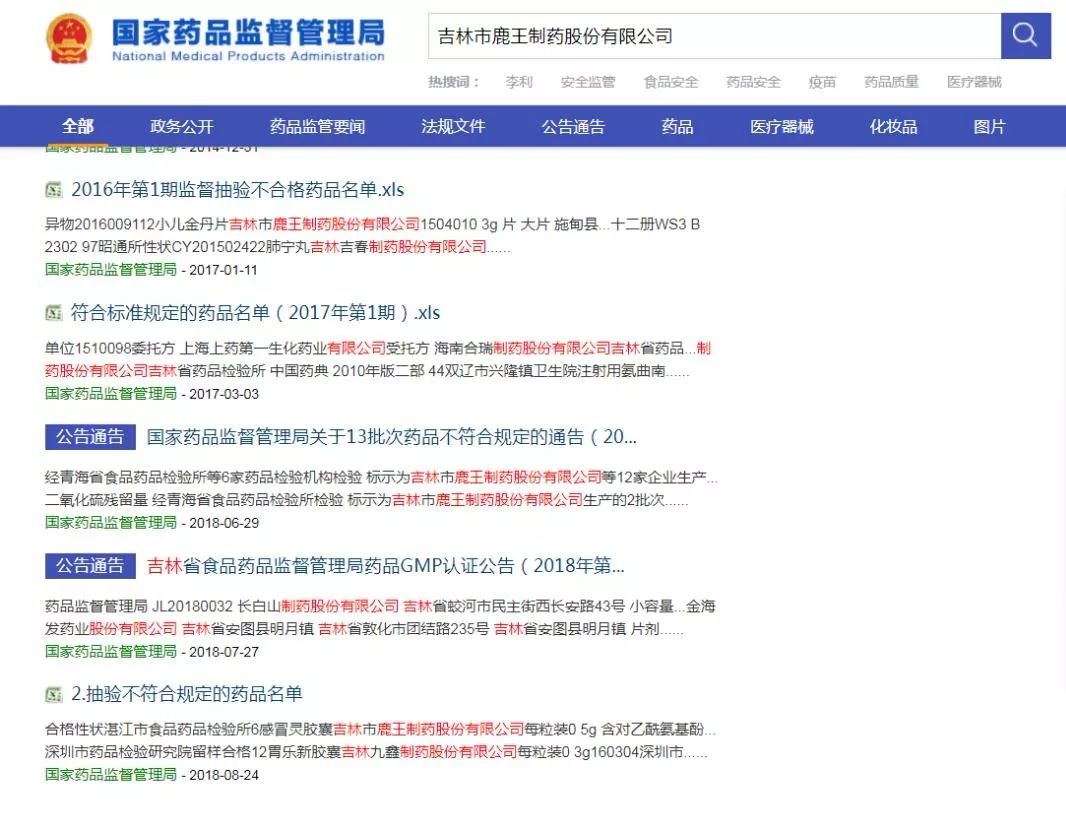The image size is (1066, 819).
Task: Open result 2016年第1期监督抽验不合格药品名单.xls
Action: click(238, 190)
